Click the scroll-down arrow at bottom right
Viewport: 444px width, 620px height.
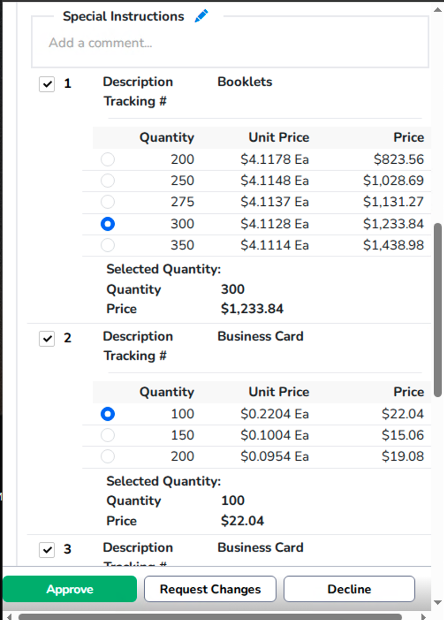(438, 603)
